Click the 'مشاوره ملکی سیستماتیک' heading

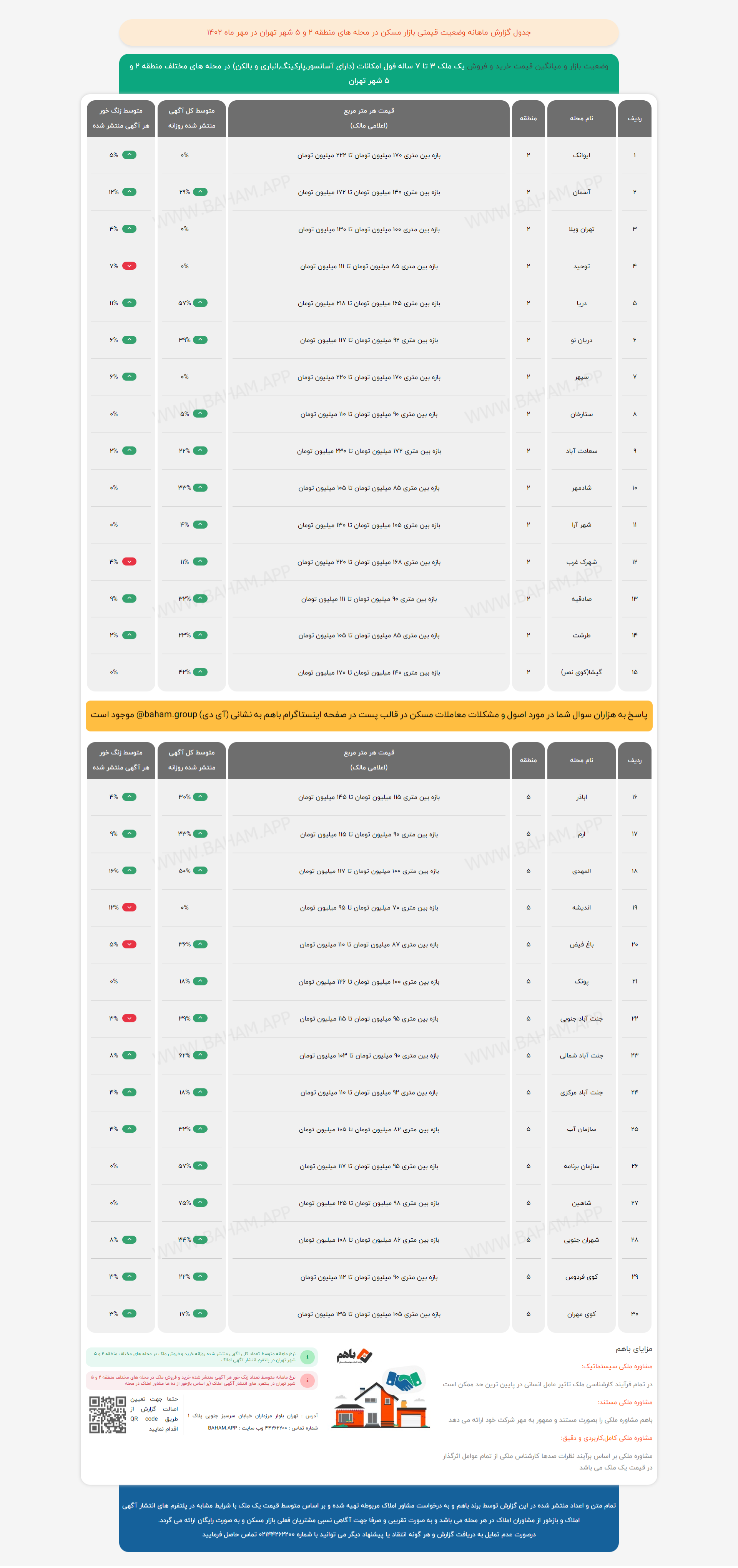pyautogui.click(x=617, y=1366)
